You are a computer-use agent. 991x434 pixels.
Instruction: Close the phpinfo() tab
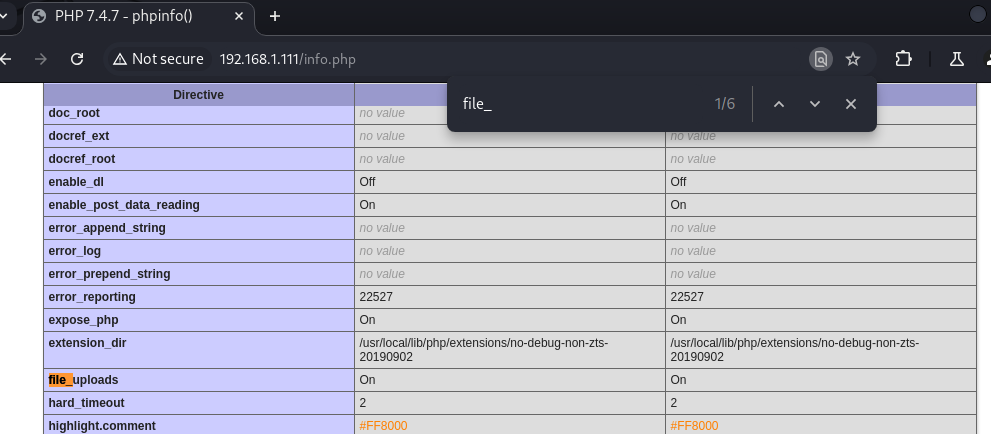coord(238,16)
